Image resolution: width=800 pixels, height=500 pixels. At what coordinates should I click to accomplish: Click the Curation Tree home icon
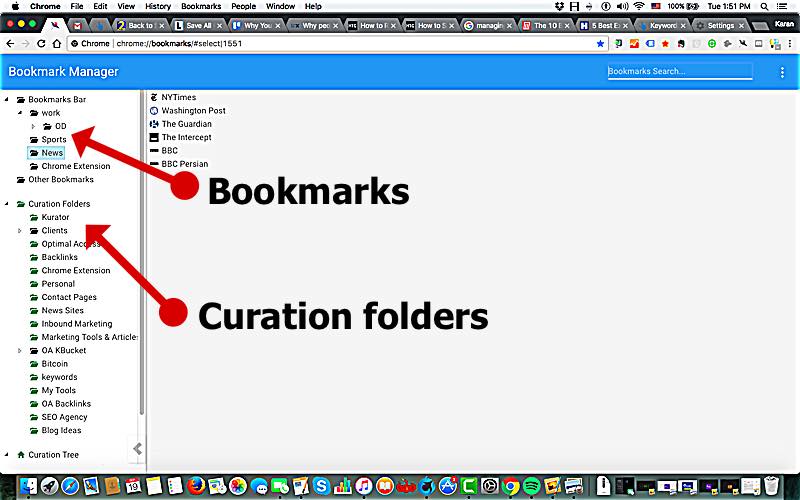[21, 454]
